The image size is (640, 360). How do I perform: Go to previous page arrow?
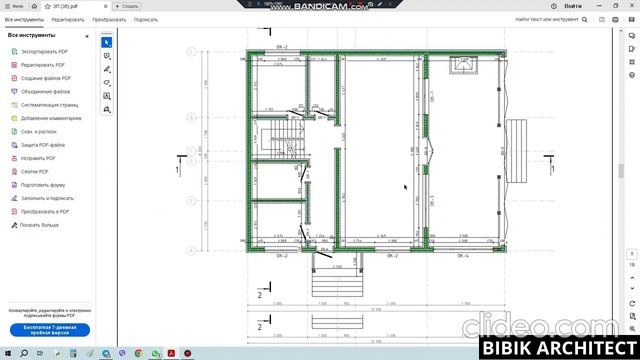[632, 278]
